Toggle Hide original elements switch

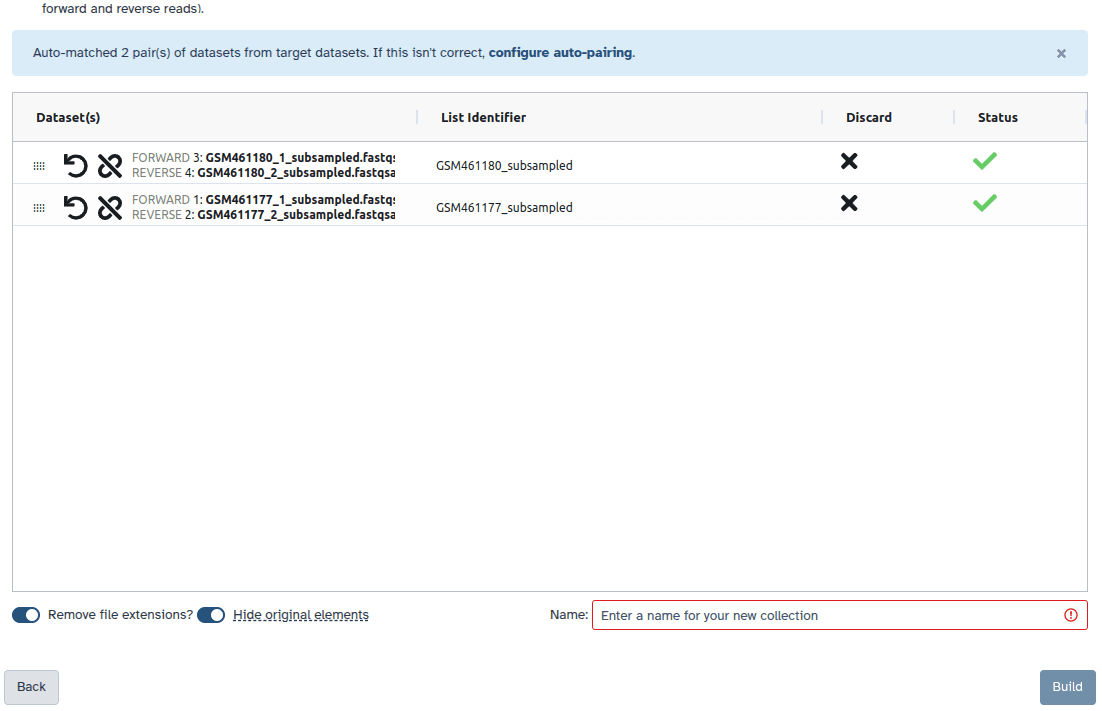tap(211, 615)
